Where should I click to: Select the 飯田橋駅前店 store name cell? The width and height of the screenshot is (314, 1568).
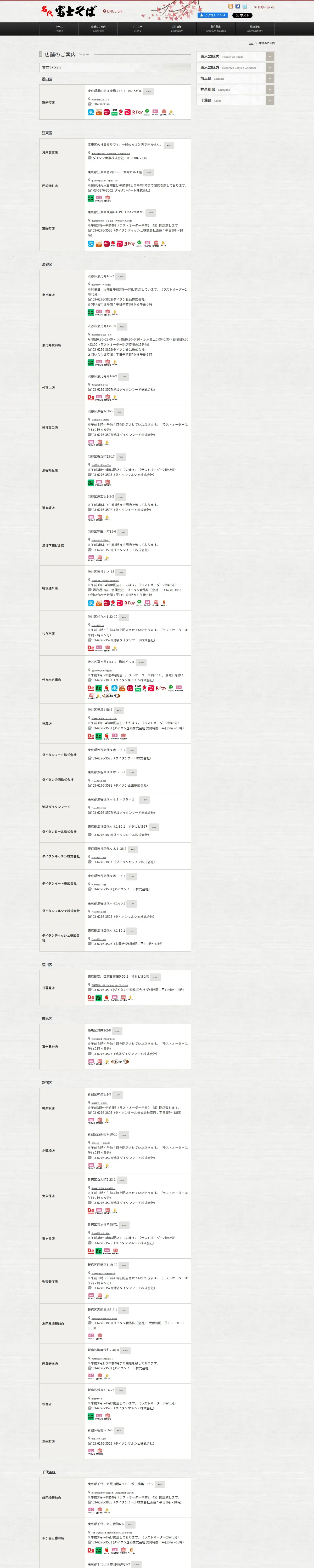click(62, 1498)
